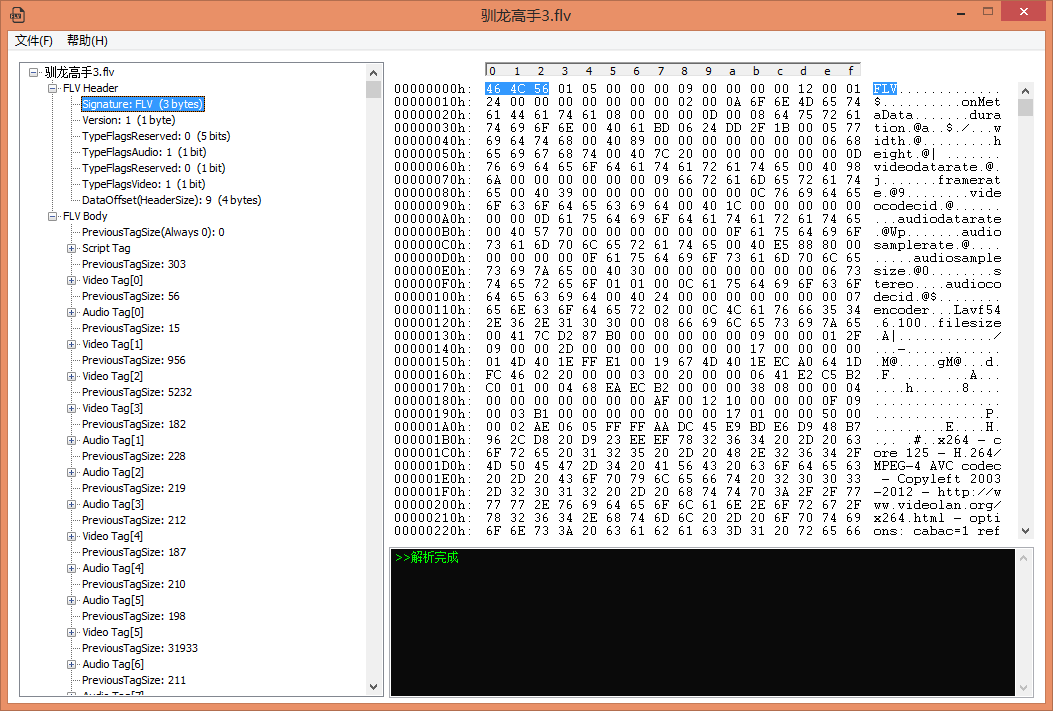This screenshot has width=1053, height=711.
Task: Click ASCII text 'videodatarate.@.'
Action: click(937, 167)
